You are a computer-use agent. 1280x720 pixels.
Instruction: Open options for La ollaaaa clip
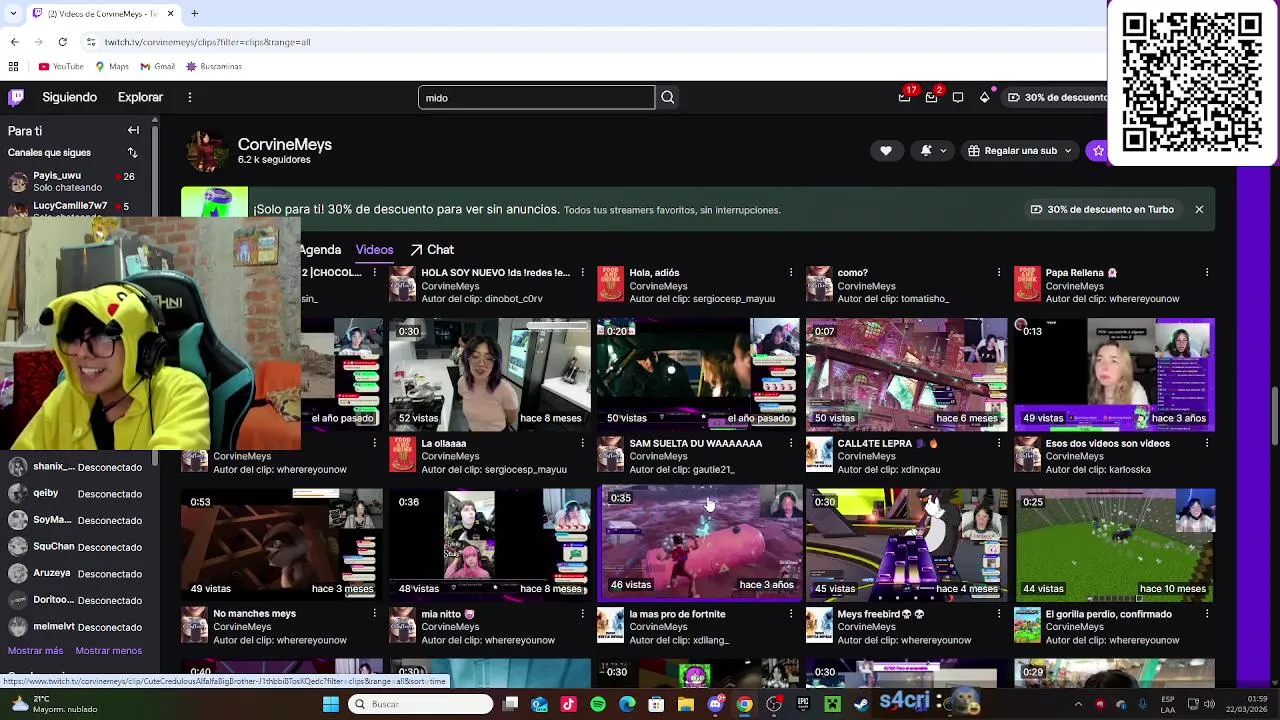[582, 443]
